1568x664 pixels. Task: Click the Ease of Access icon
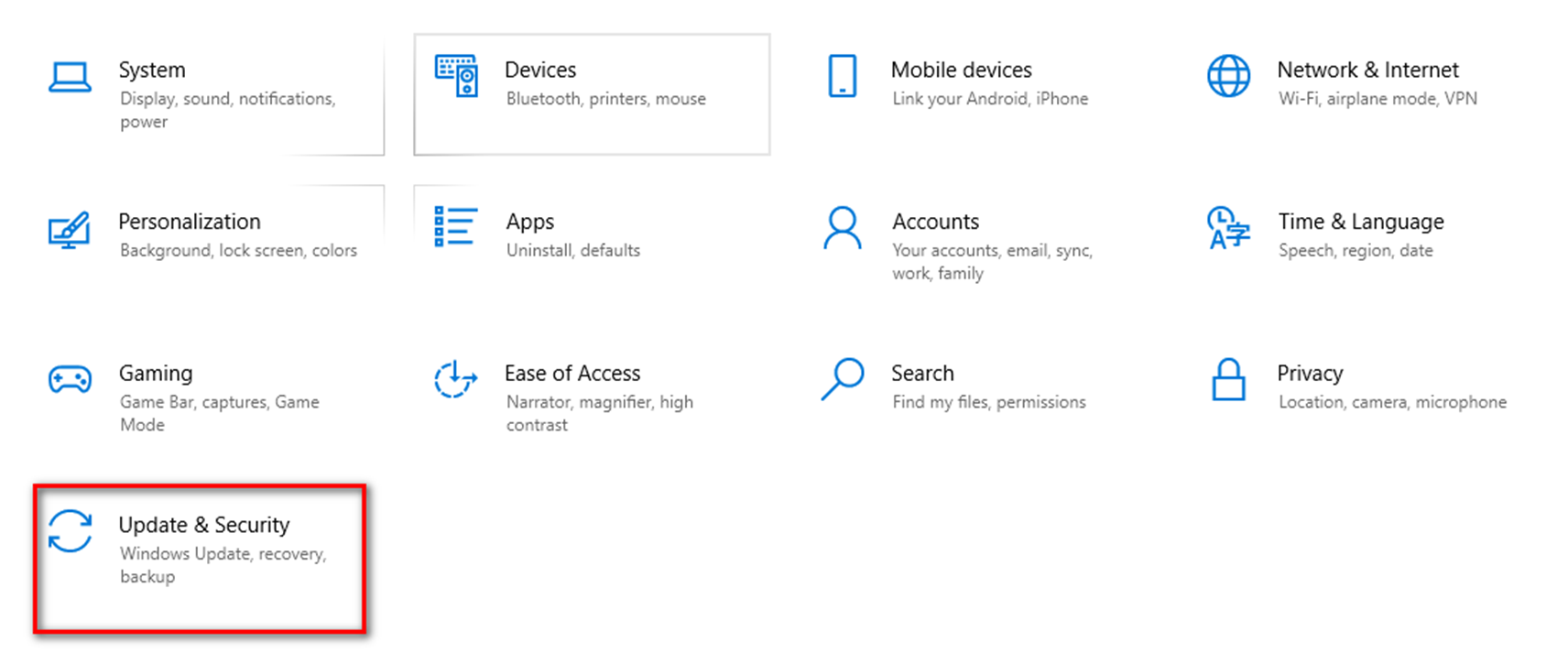click(456, 379)
